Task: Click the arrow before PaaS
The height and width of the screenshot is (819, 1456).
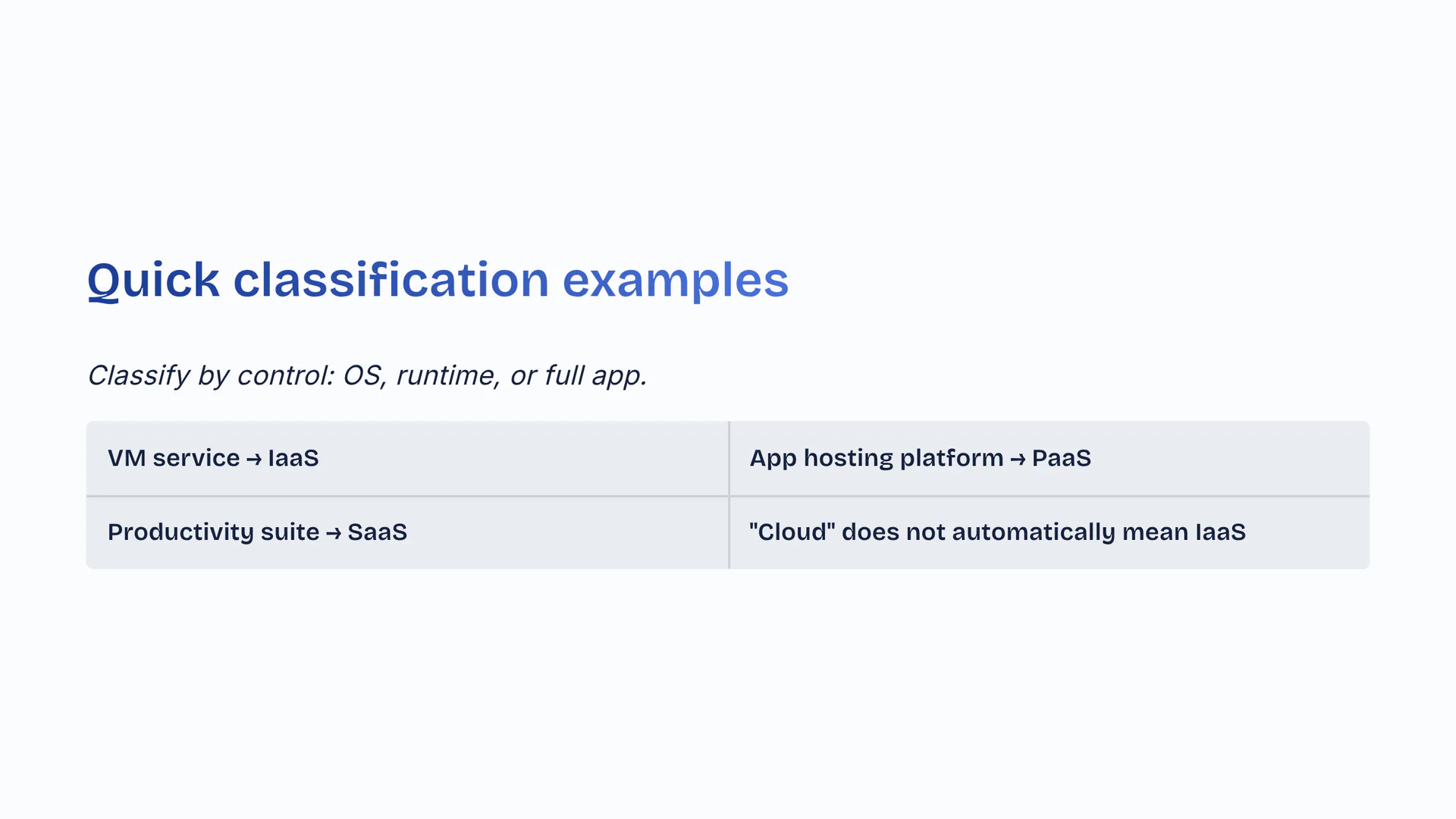Action: pyautogui.click(x=1018, y=460)
